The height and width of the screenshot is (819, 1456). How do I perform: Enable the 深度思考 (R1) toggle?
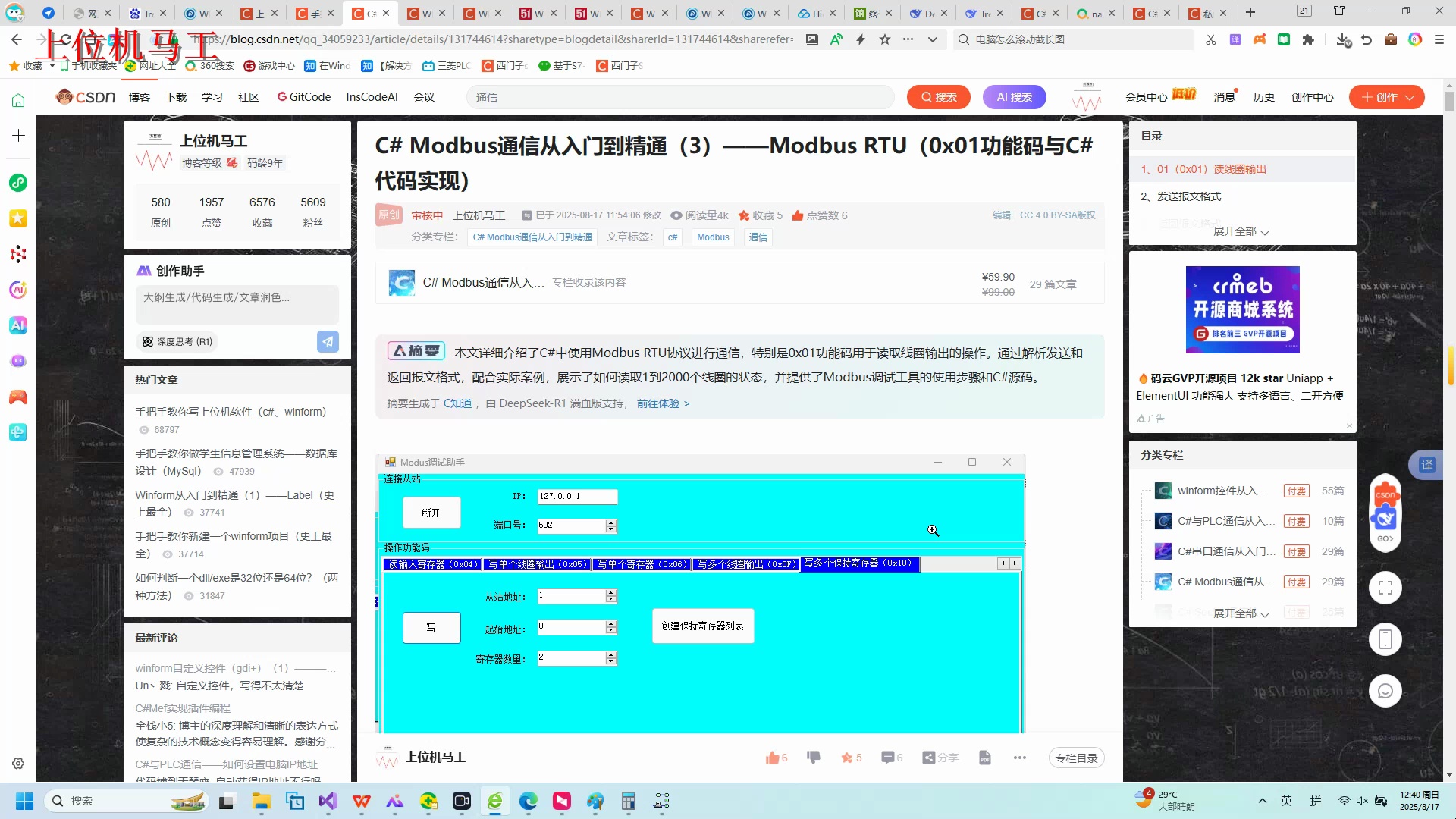[176, 341]
